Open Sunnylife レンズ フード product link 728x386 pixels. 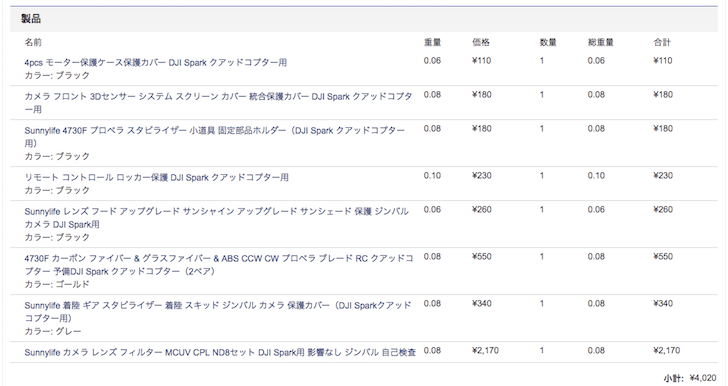coord(216,218)
